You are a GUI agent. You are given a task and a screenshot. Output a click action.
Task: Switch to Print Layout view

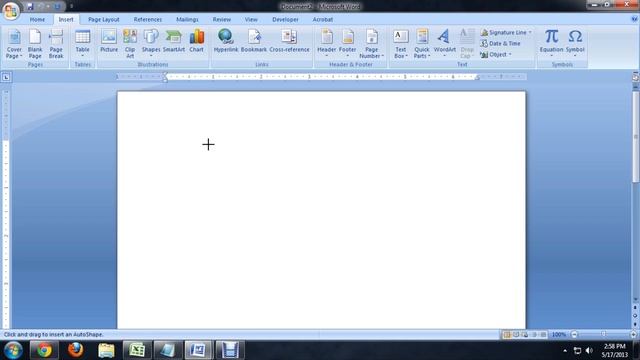click(507, 335)
